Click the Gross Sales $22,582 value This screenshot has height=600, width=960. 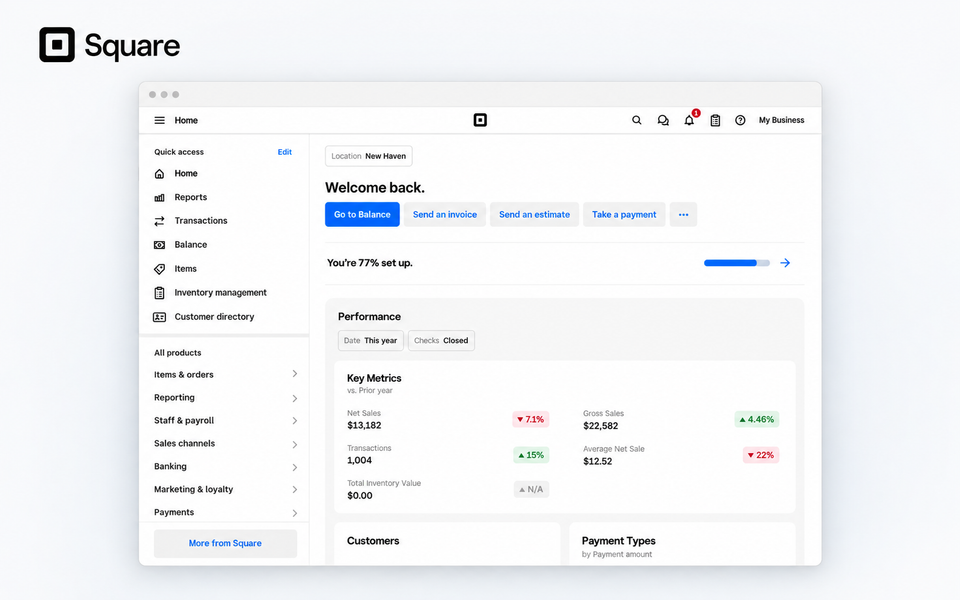click(601, 426)
